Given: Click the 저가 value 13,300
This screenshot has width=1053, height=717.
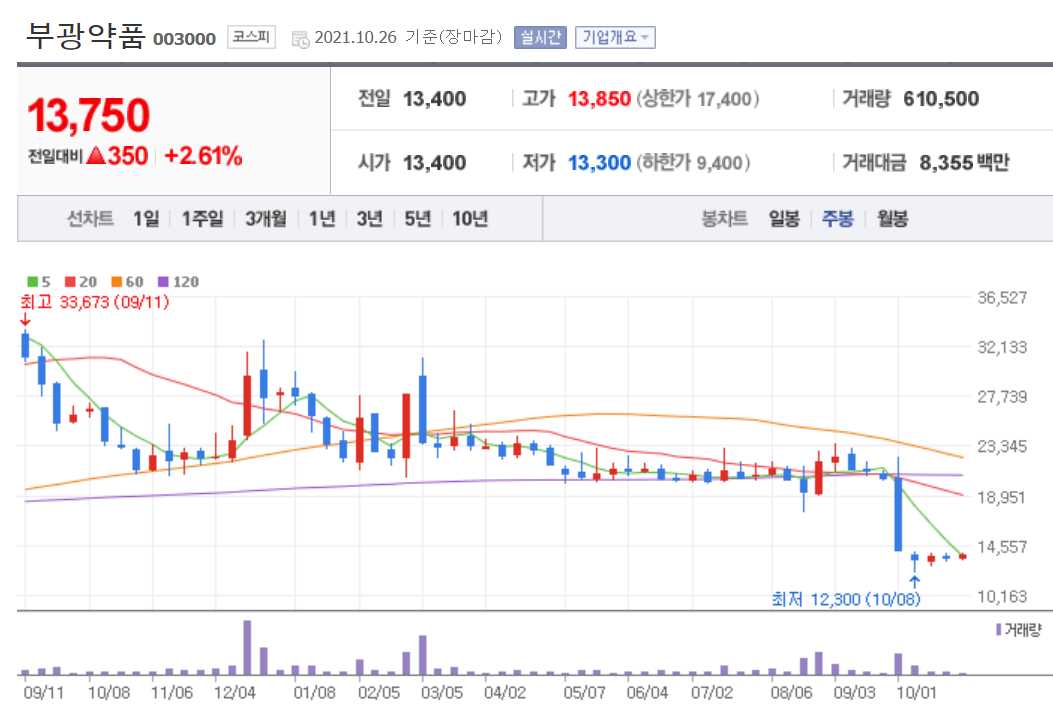Looking at the screenshot, I should 599,162.
